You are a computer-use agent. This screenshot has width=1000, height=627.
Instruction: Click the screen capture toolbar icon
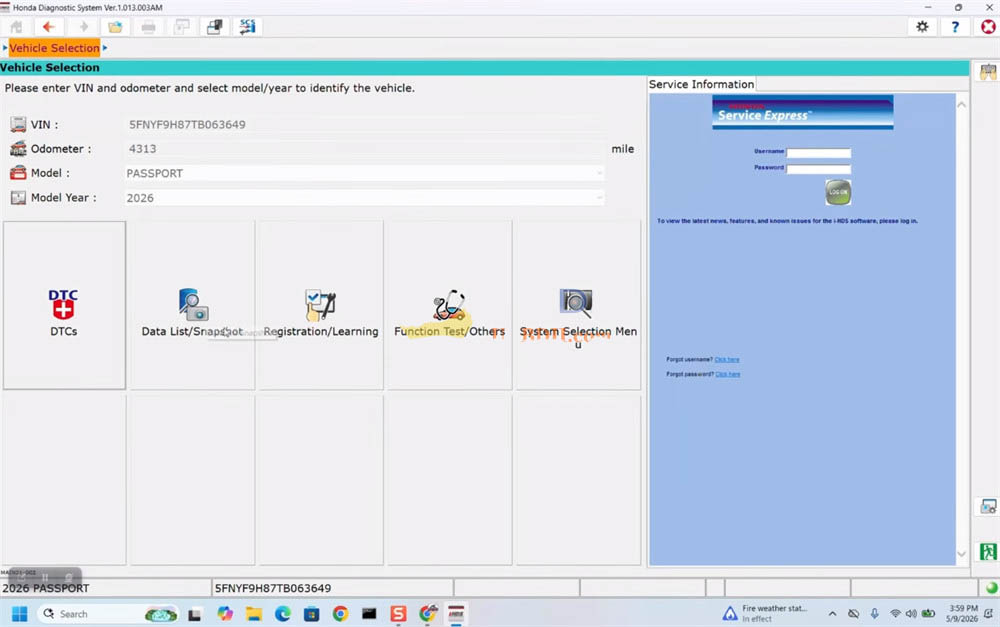click(182, 27)
